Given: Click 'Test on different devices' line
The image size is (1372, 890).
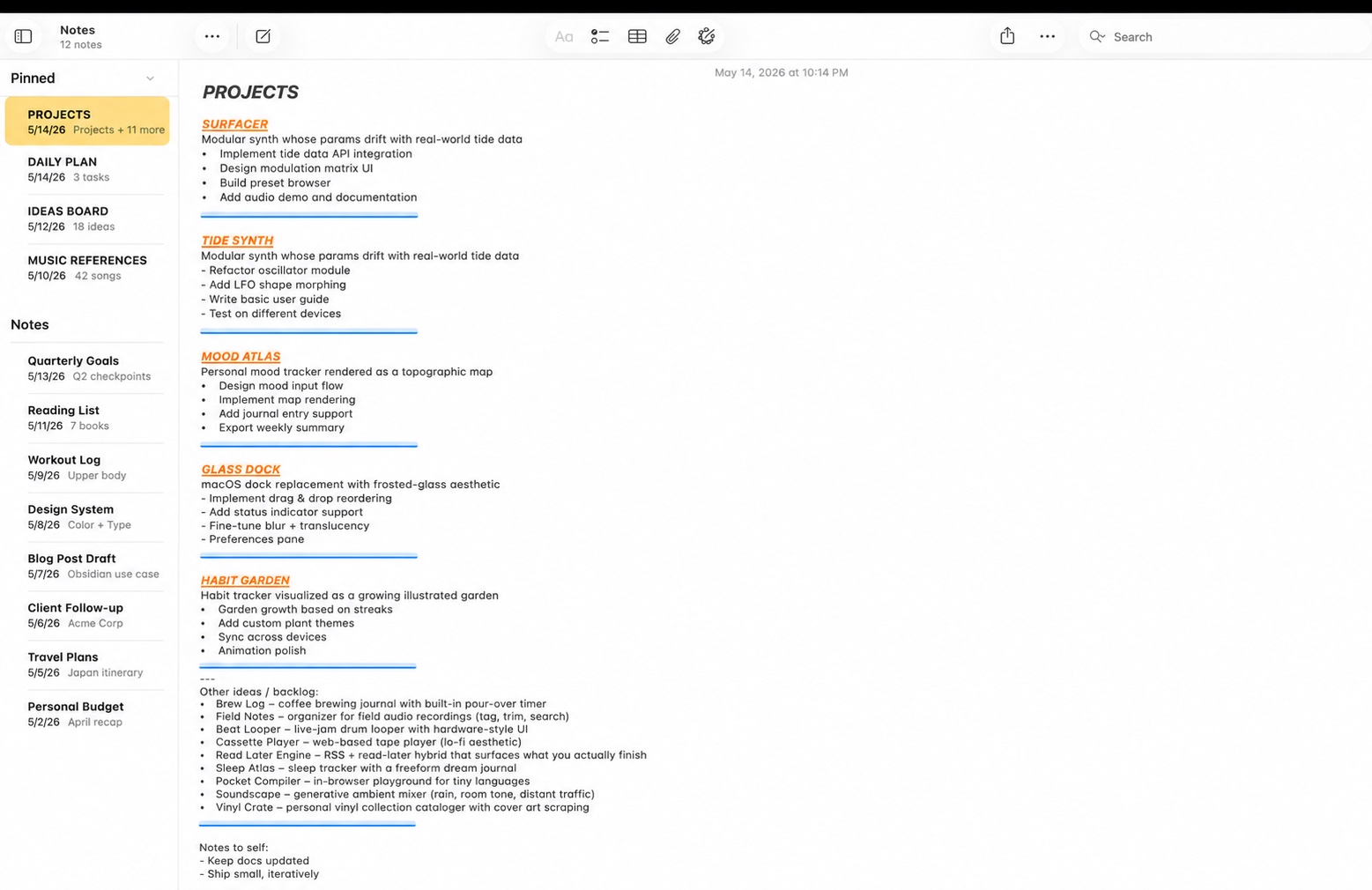Looking at the screenshot, I should (x=271, y=314).
